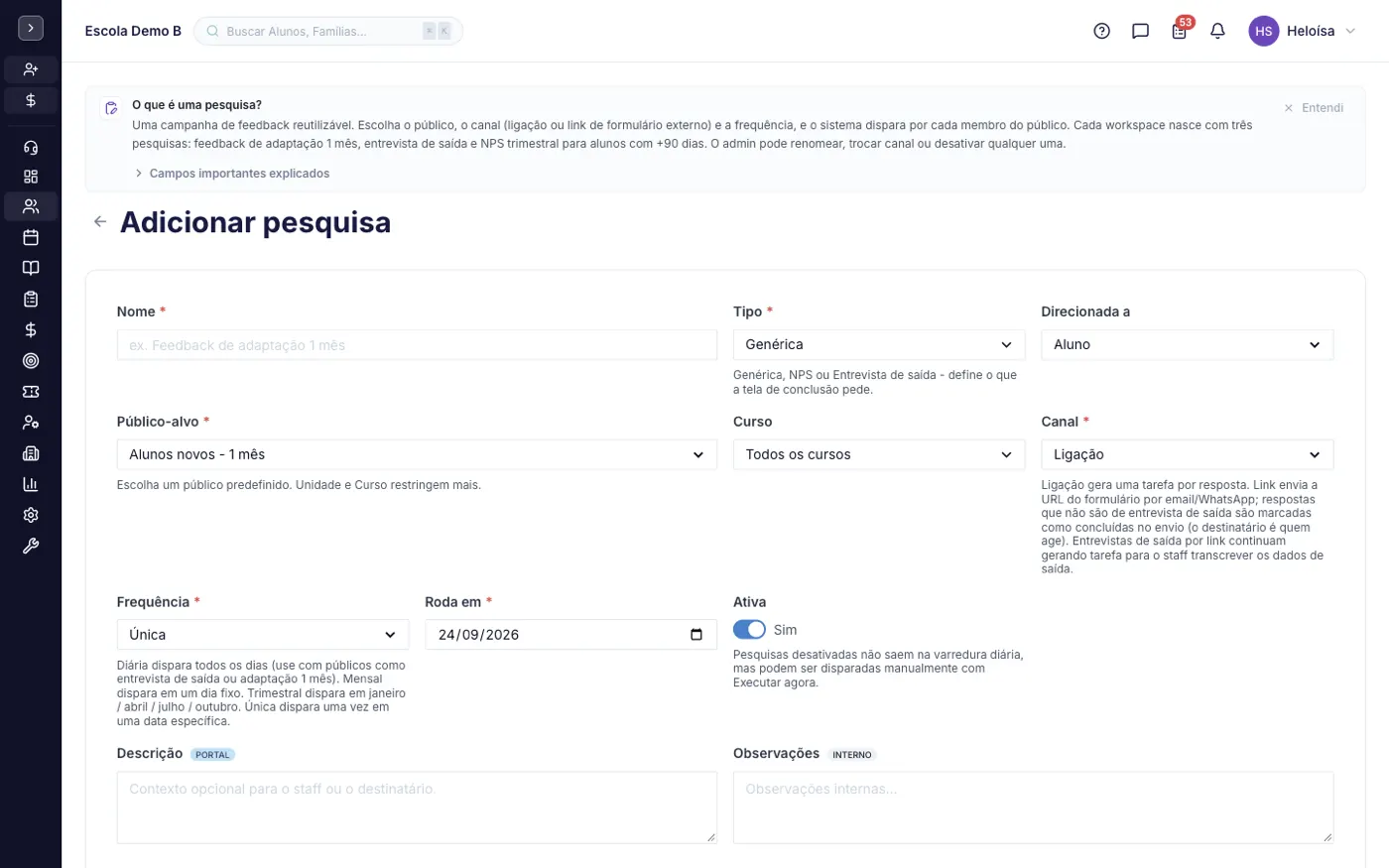Click into the Nome text field
1389x868 pixels.
(417, 345)
